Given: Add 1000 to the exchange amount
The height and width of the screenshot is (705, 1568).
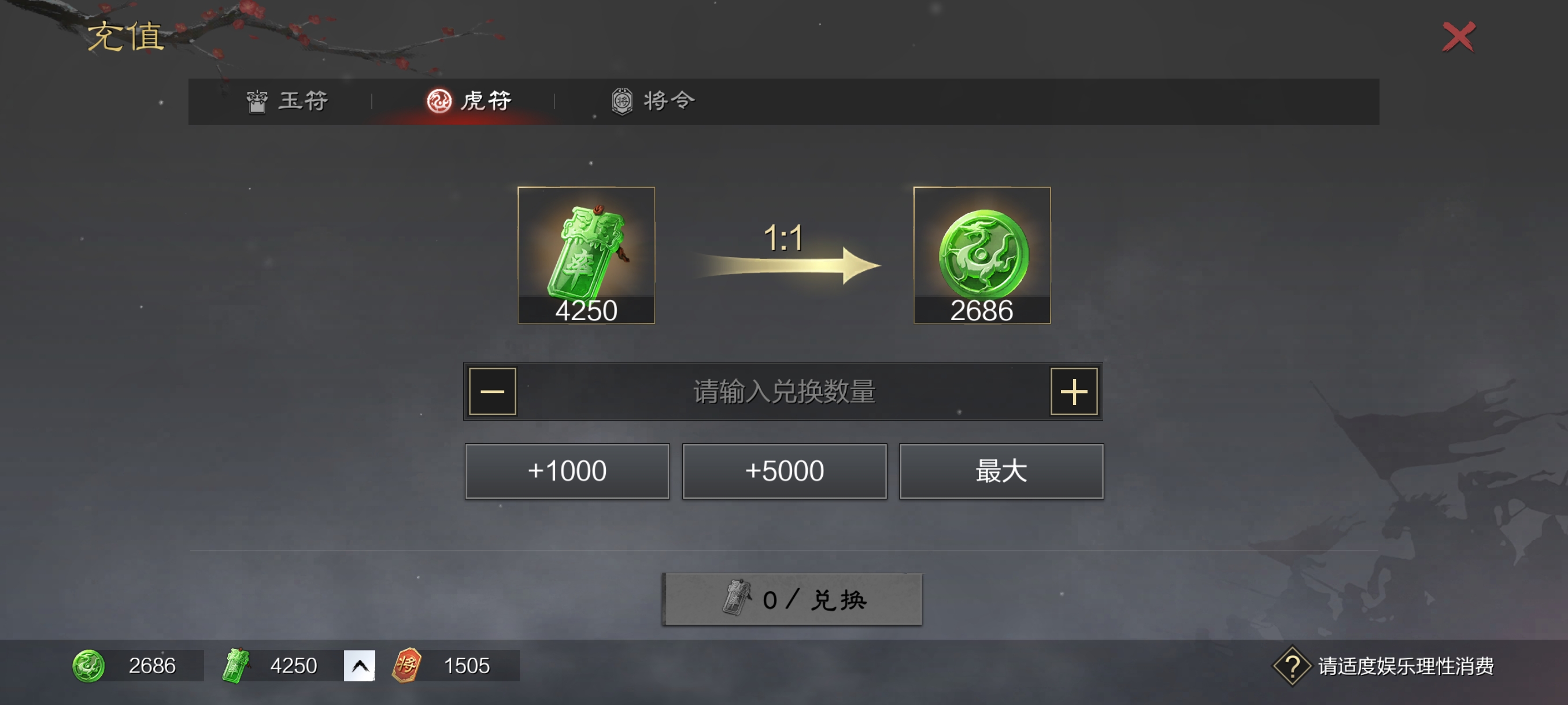Looking at the screenshot, I should 567,471.
